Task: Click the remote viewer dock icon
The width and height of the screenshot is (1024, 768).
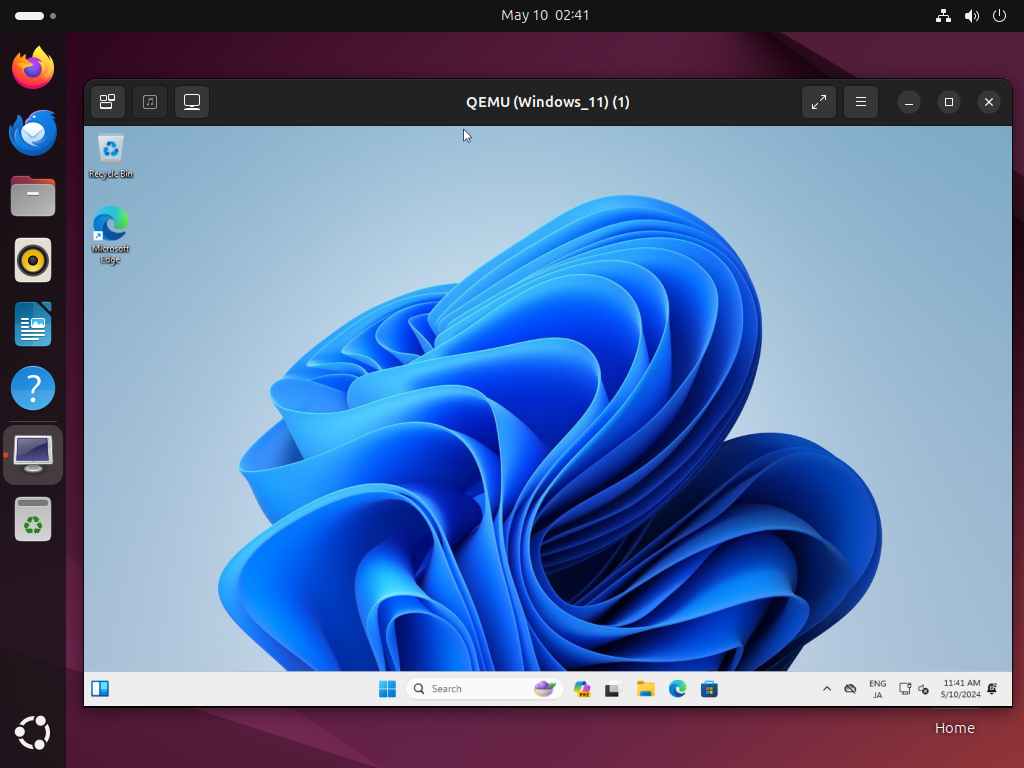Action: [33, 455]
